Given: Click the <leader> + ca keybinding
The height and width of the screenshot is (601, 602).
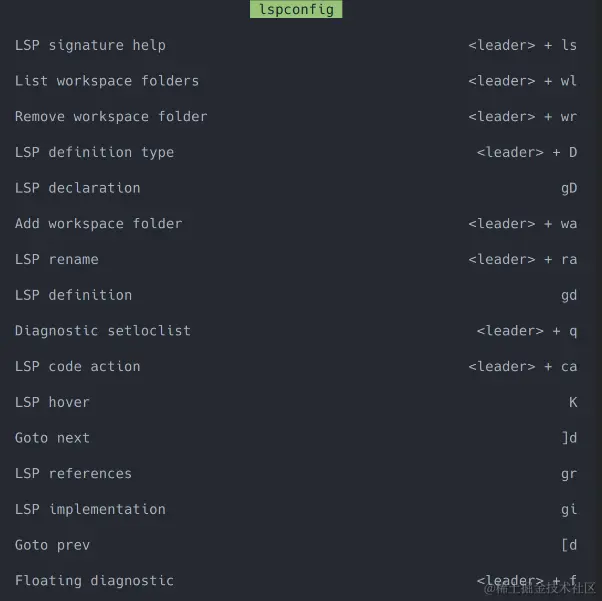Looking at the screenshot, I should (x=523, y=366).
